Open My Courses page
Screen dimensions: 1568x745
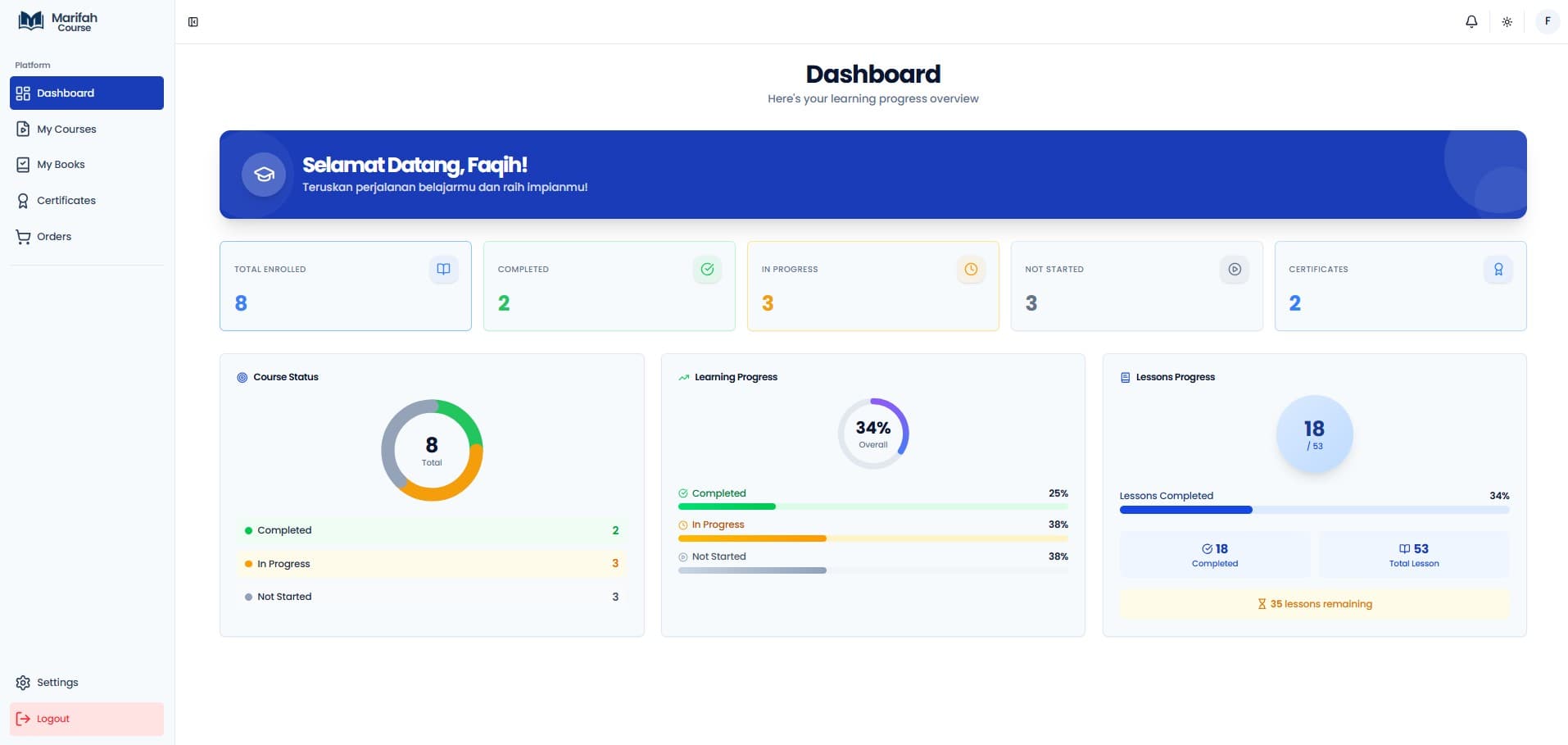[87, 129]
